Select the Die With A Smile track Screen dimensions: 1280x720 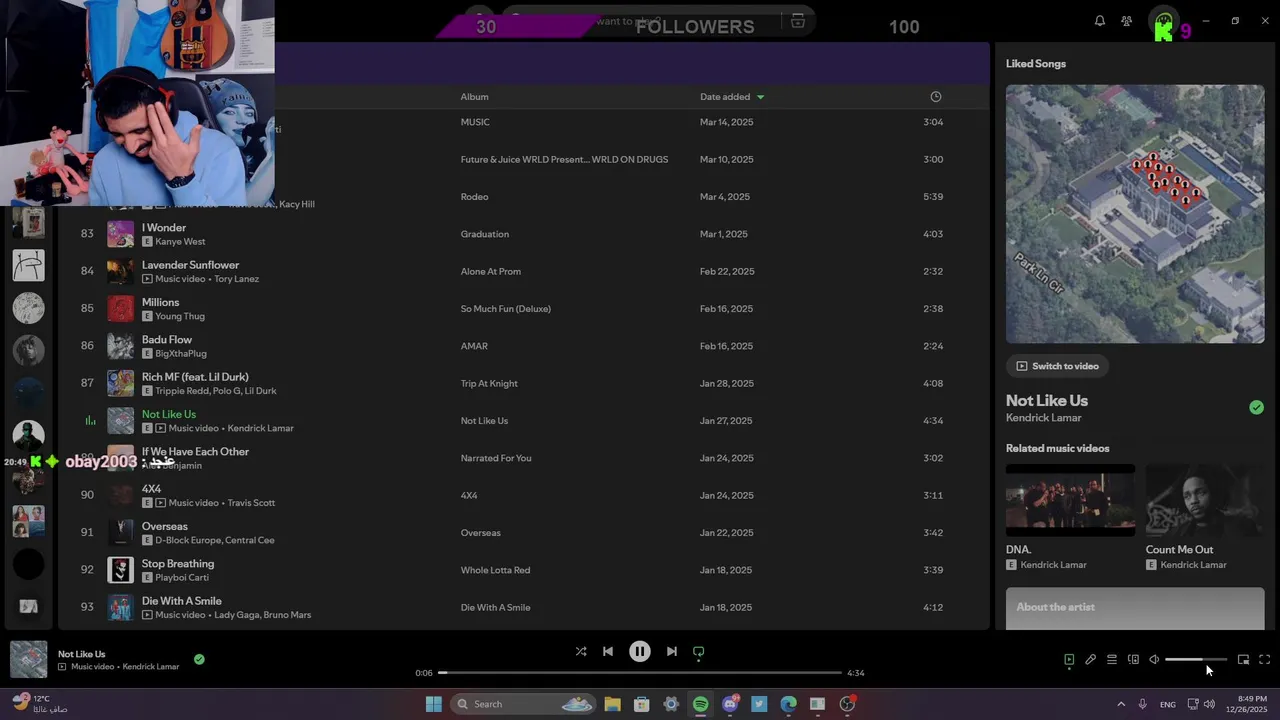[x=524, y=607]
